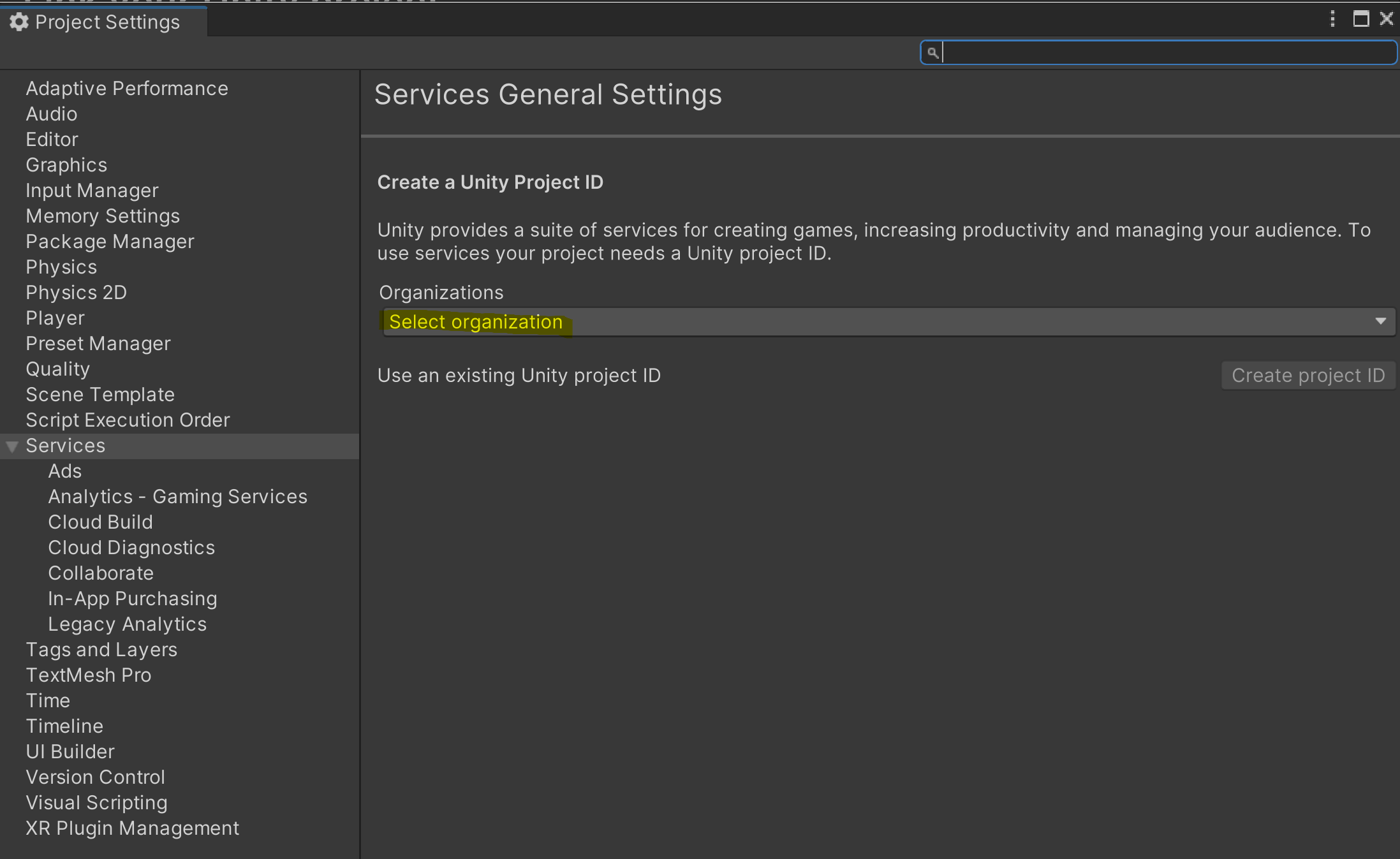Click Use an existing Unity project ID
Screen dimensions: 1400x859
519,376
